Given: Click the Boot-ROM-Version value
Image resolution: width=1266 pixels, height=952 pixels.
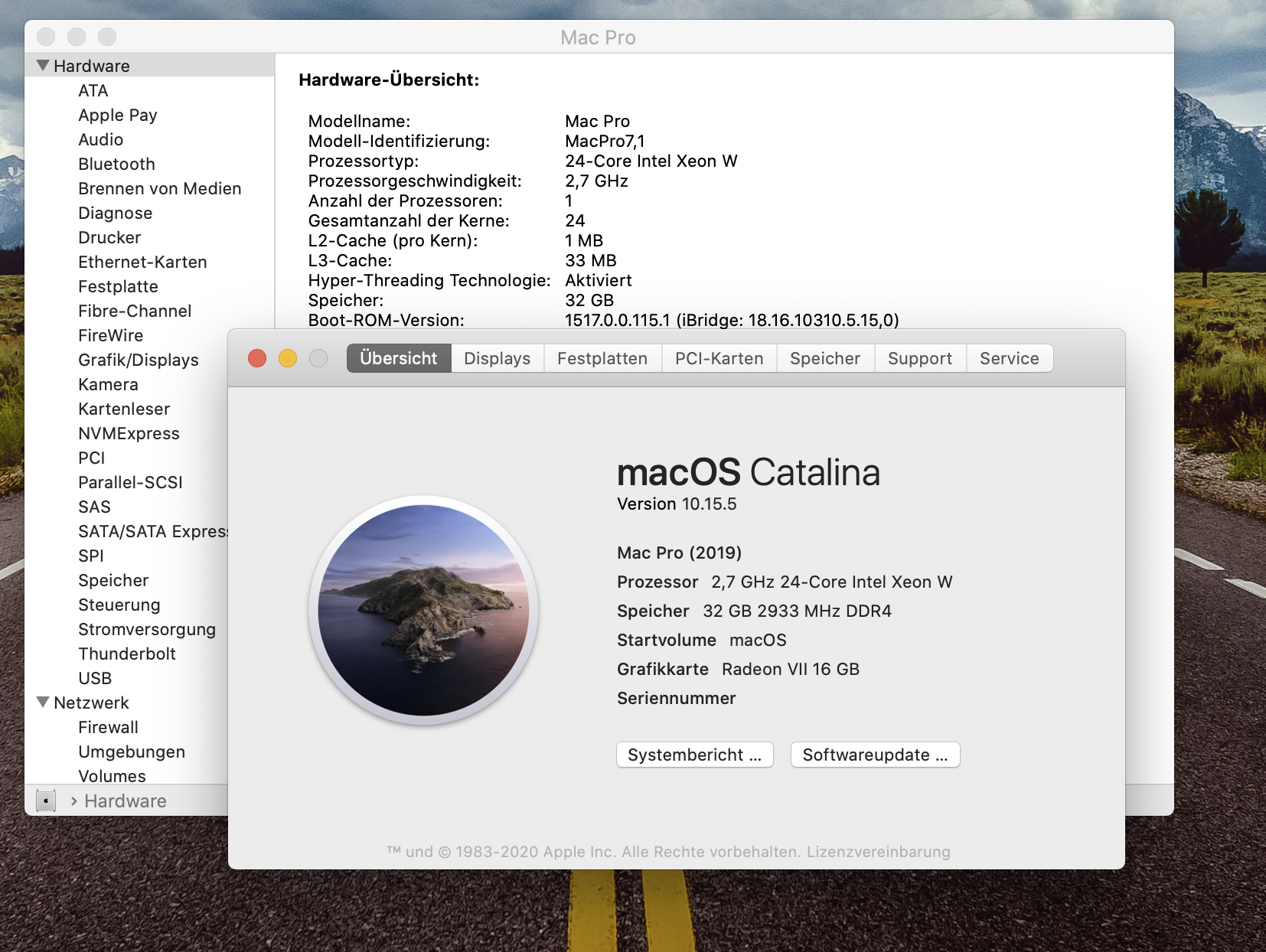Looking at the screenshot, I should coord(732,320).
